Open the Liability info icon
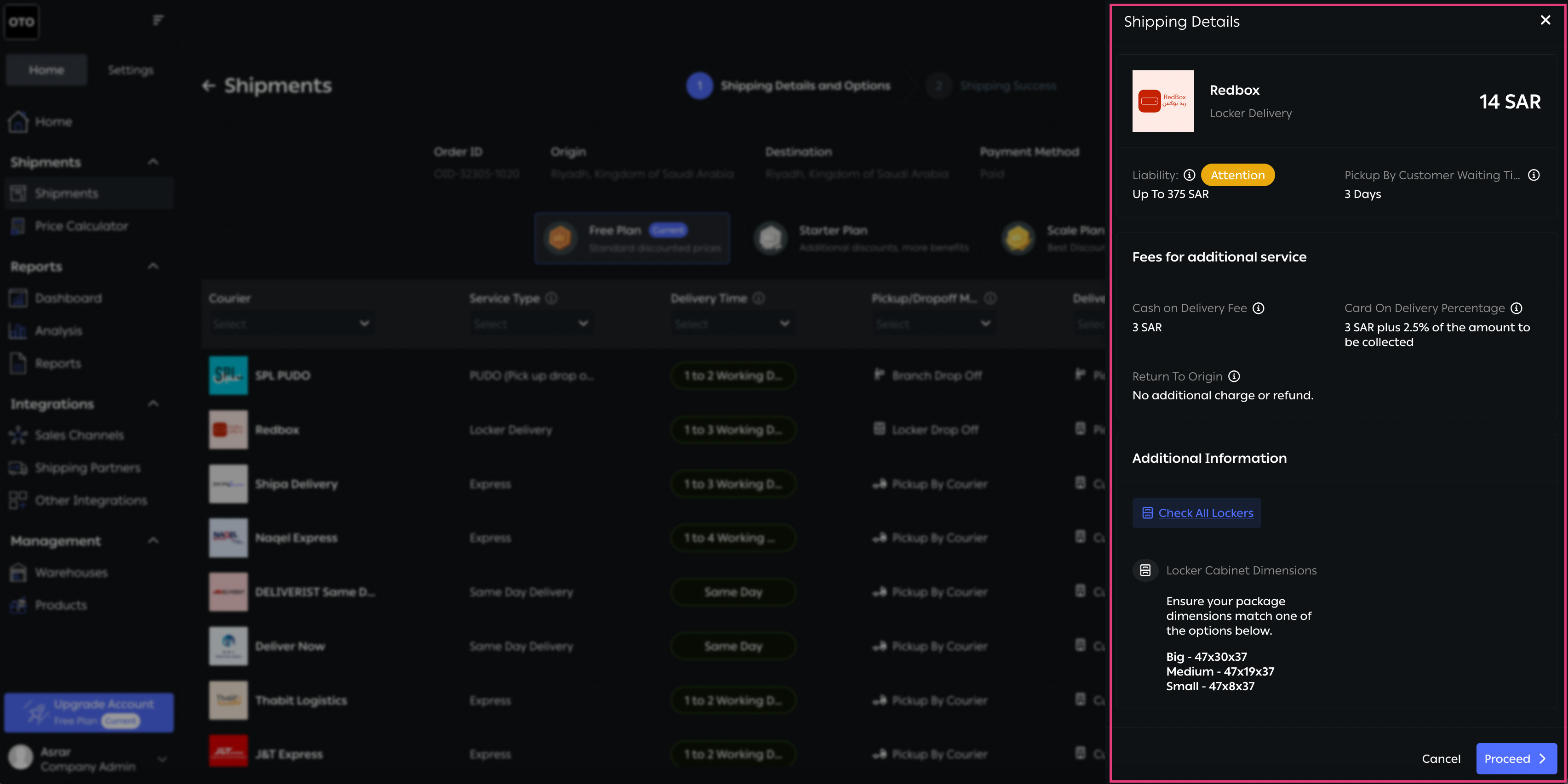Viewport: 1568px width, 784px height. (x=1189, y=175)
